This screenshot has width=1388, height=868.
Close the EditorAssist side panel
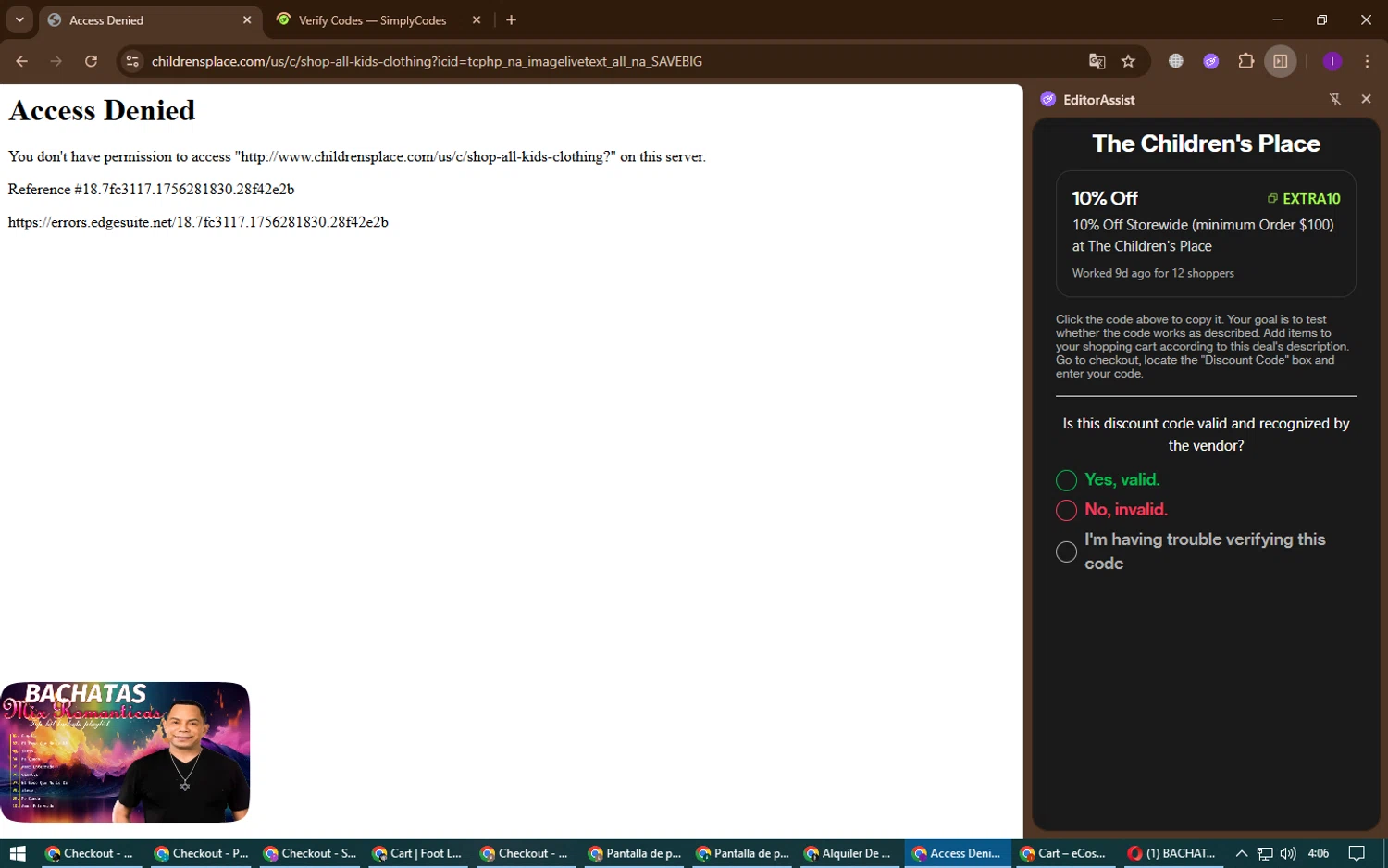1366,99
